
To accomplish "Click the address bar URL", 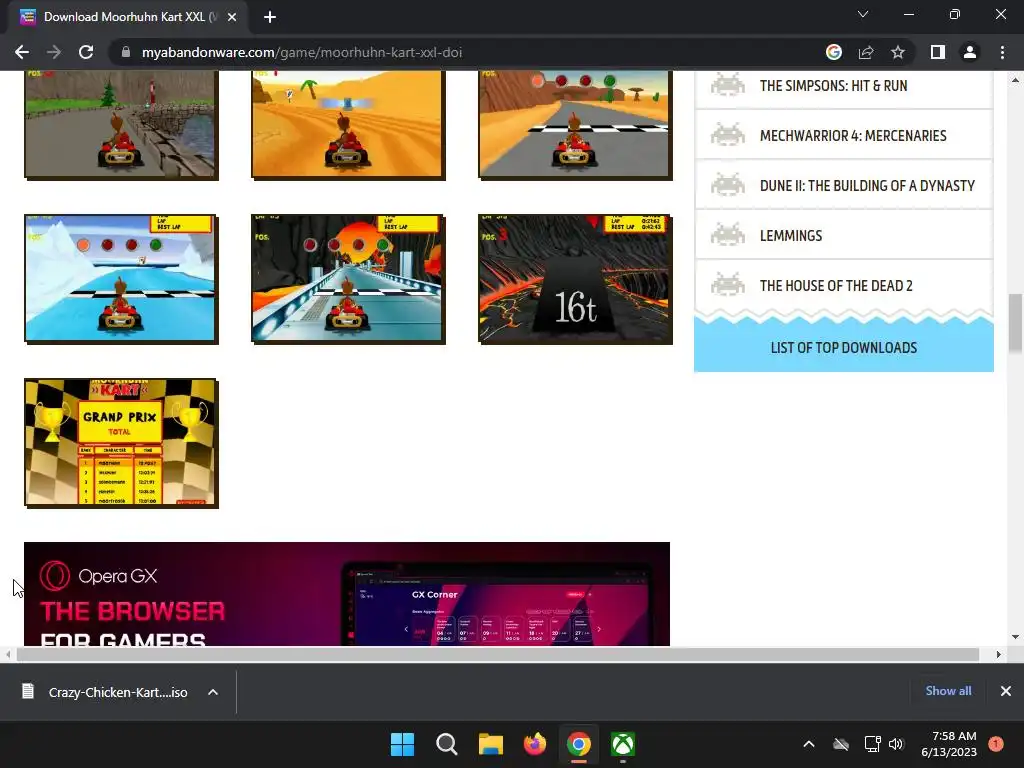I will point(302,52).
